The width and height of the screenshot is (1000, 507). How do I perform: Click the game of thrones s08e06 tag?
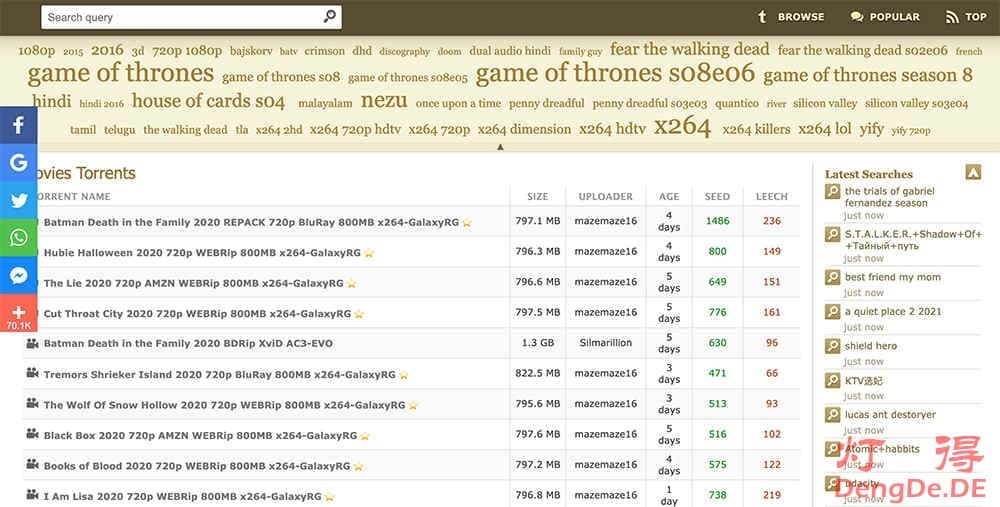(x=615, y=74)
